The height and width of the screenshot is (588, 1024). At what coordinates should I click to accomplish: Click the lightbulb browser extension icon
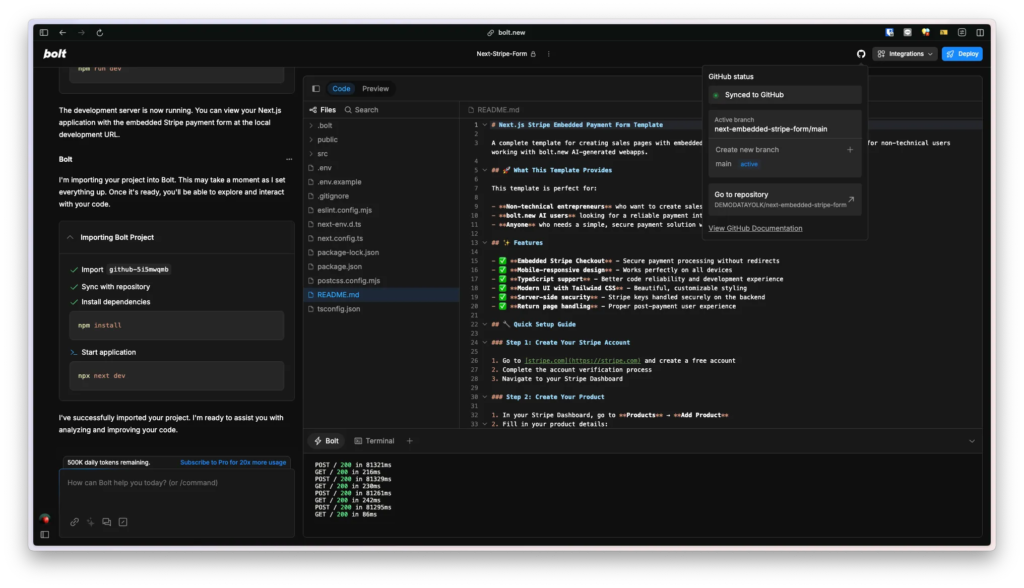click(925, 33)
